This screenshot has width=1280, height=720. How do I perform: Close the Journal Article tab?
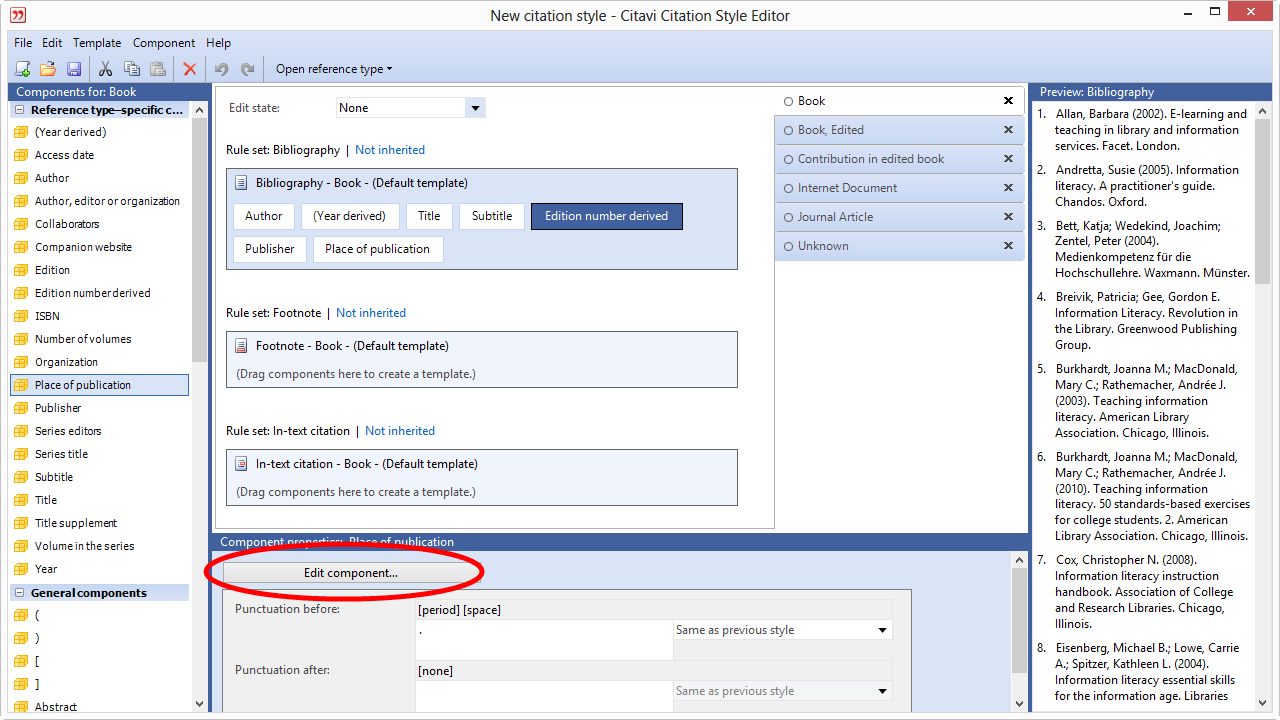coord(1008,217)
